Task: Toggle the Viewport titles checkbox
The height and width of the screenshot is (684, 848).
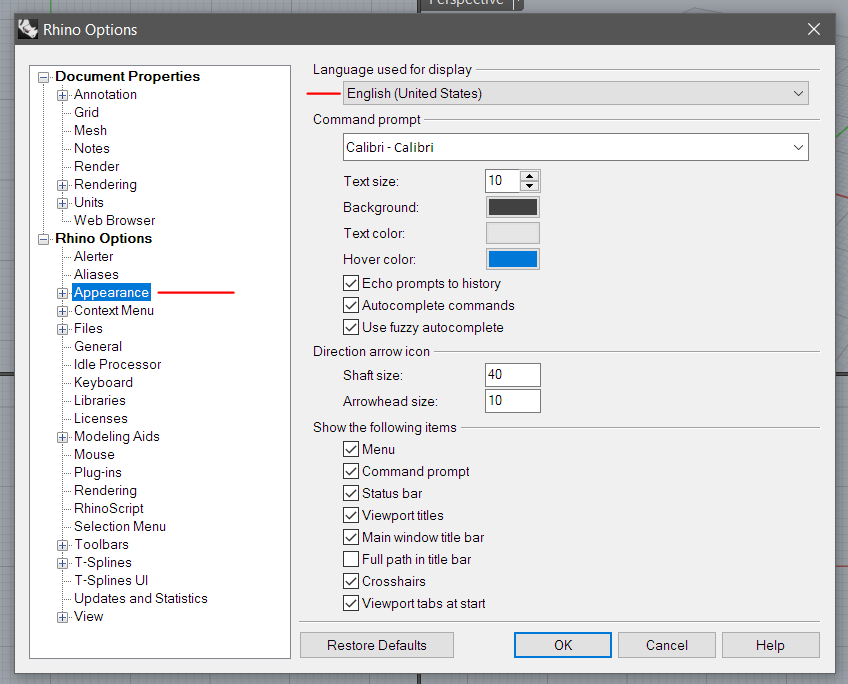Action: coord(351,515)
